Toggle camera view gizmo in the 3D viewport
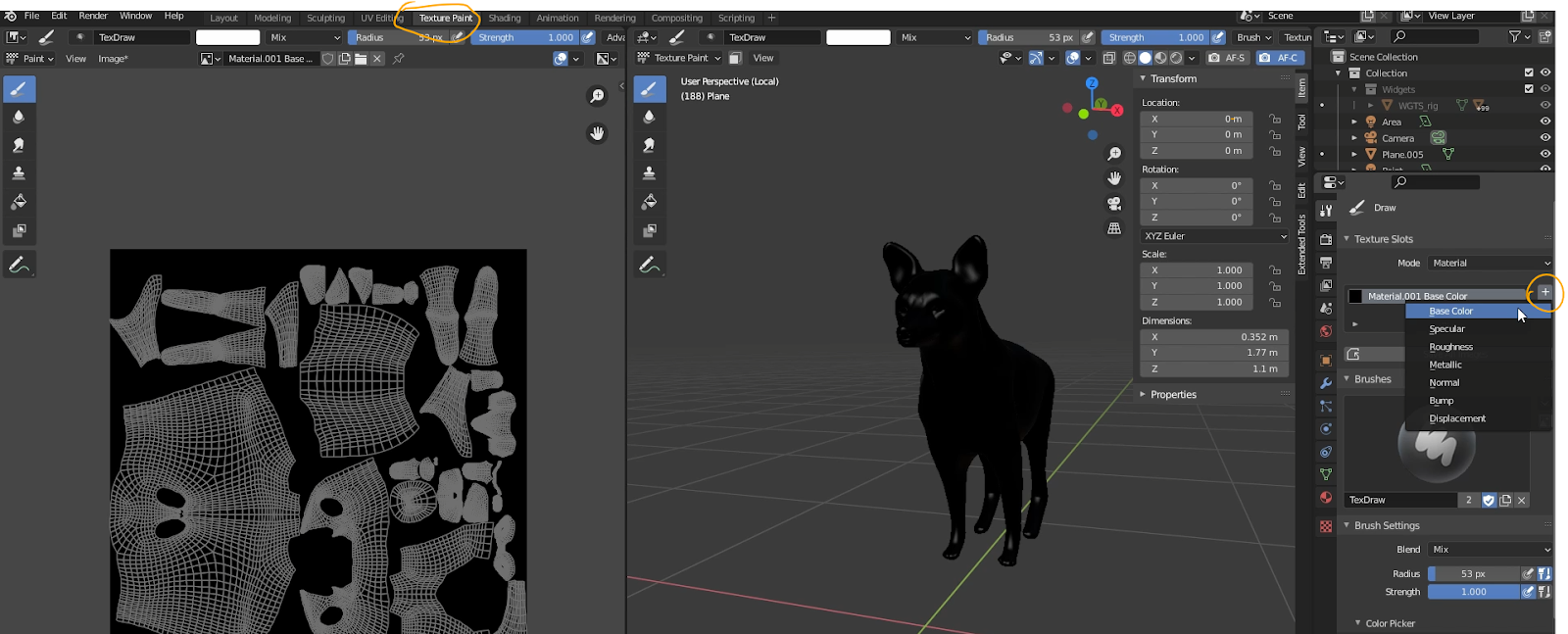This screenshot has width=1568, height=634. coord(1114,204)
